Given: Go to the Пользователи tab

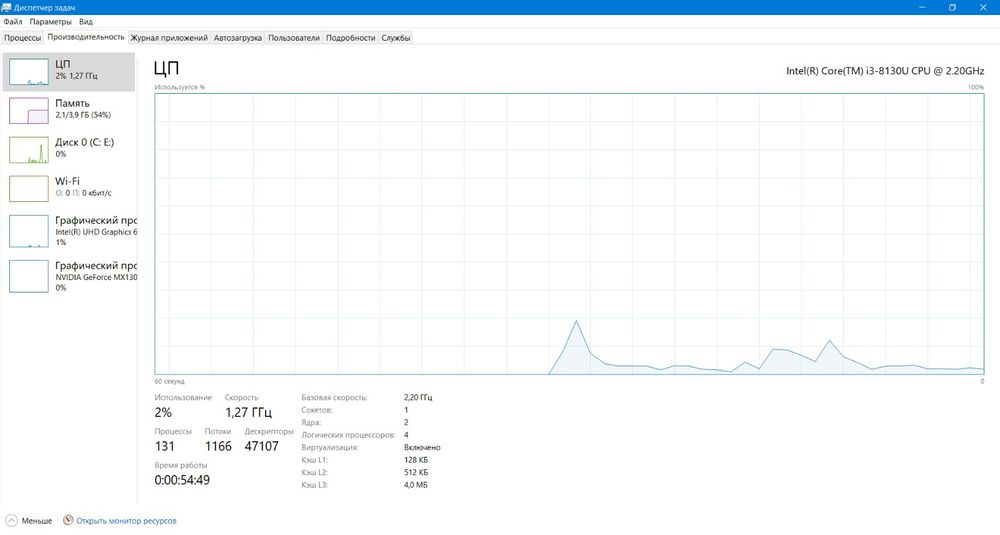Looking at the screenshot, I should click(x=293, y=38).
